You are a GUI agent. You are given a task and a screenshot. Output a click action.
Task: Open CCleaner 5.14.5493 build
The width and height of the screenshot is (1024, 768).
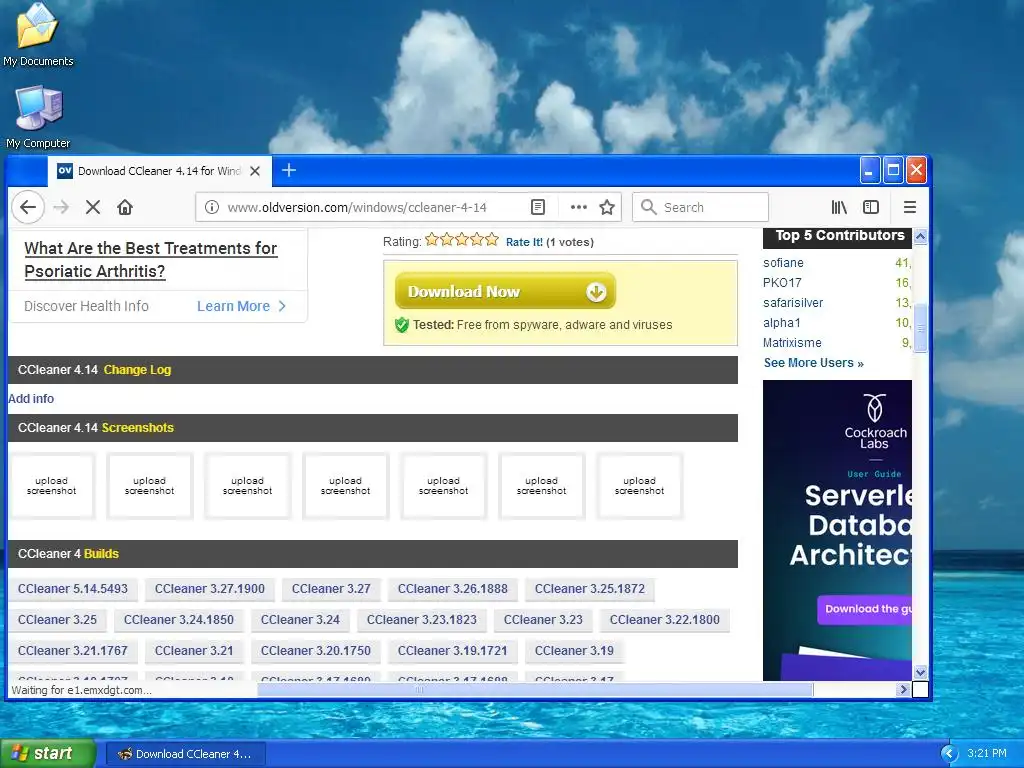point(72,589)
